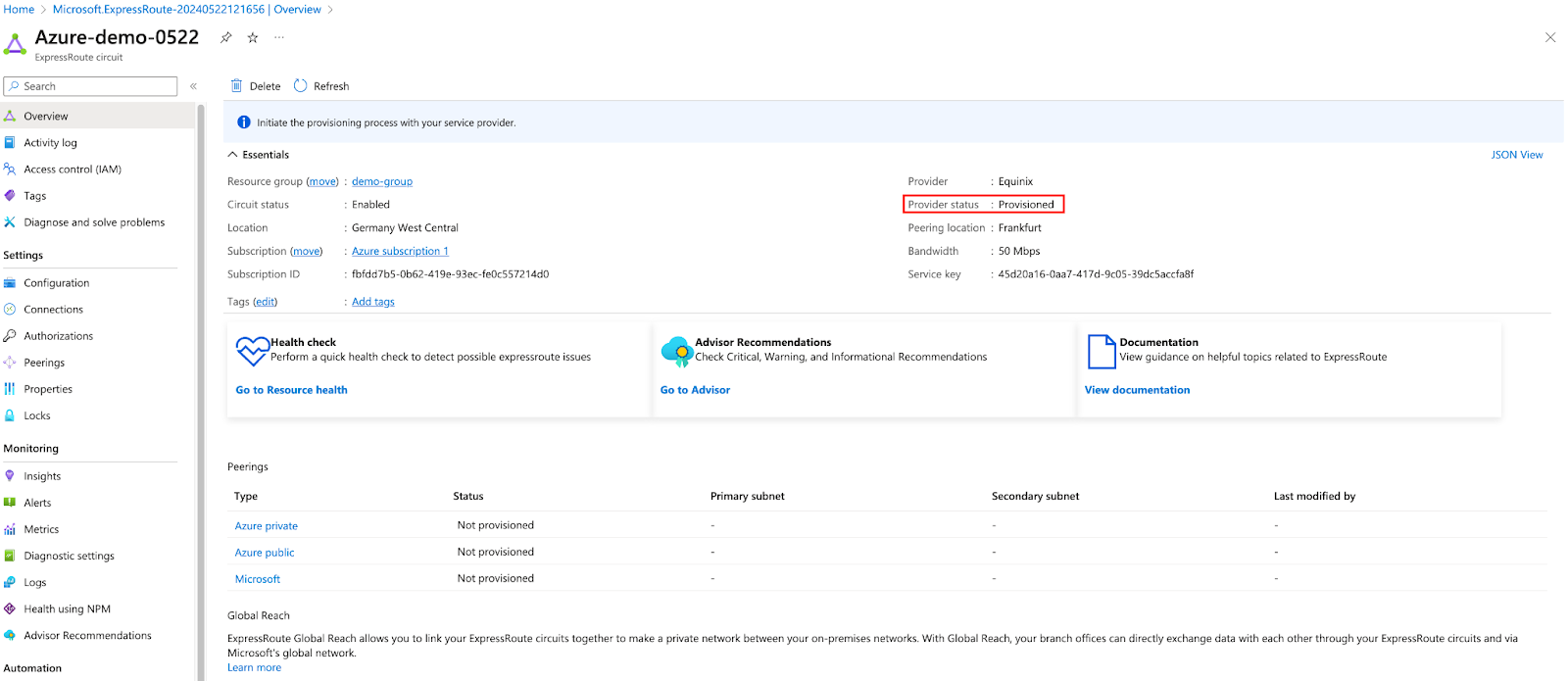Click the Frankfurt peering location value

click(x=1020, y=227)
